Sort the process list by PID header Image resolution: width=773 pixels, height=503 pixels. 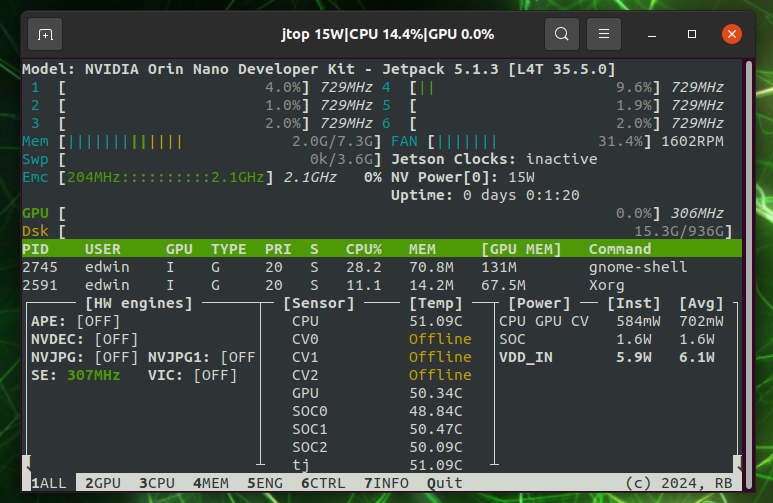(35, 249)
